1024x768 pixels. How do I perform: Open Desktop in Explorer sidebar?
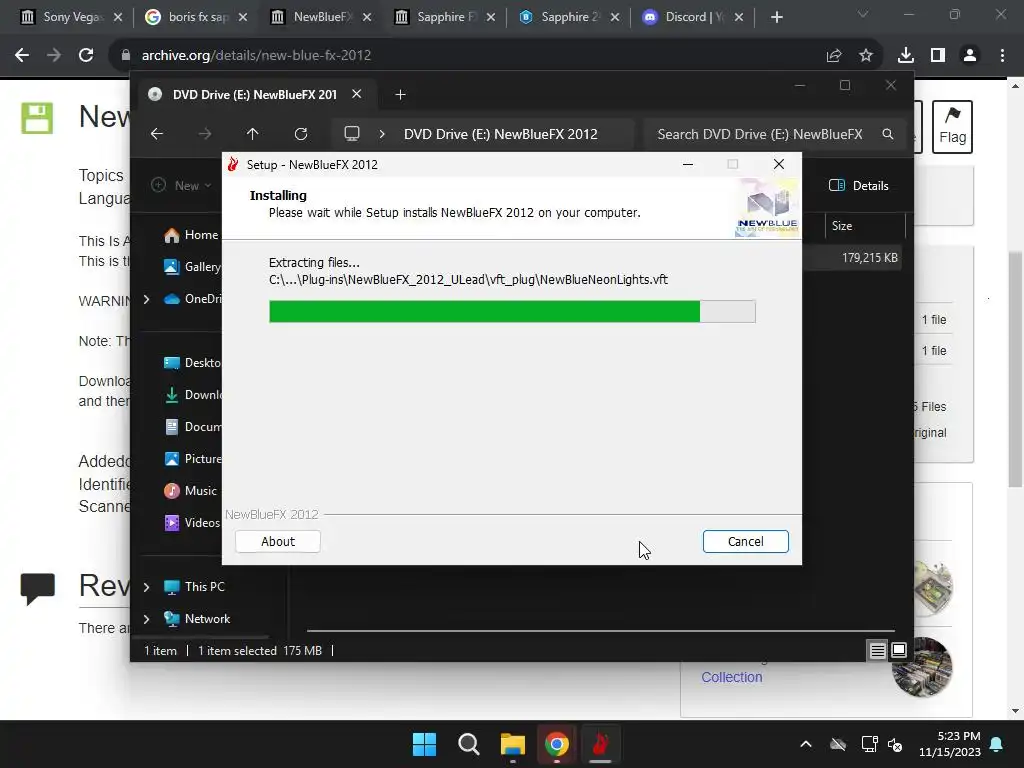[x=193, y=362]
